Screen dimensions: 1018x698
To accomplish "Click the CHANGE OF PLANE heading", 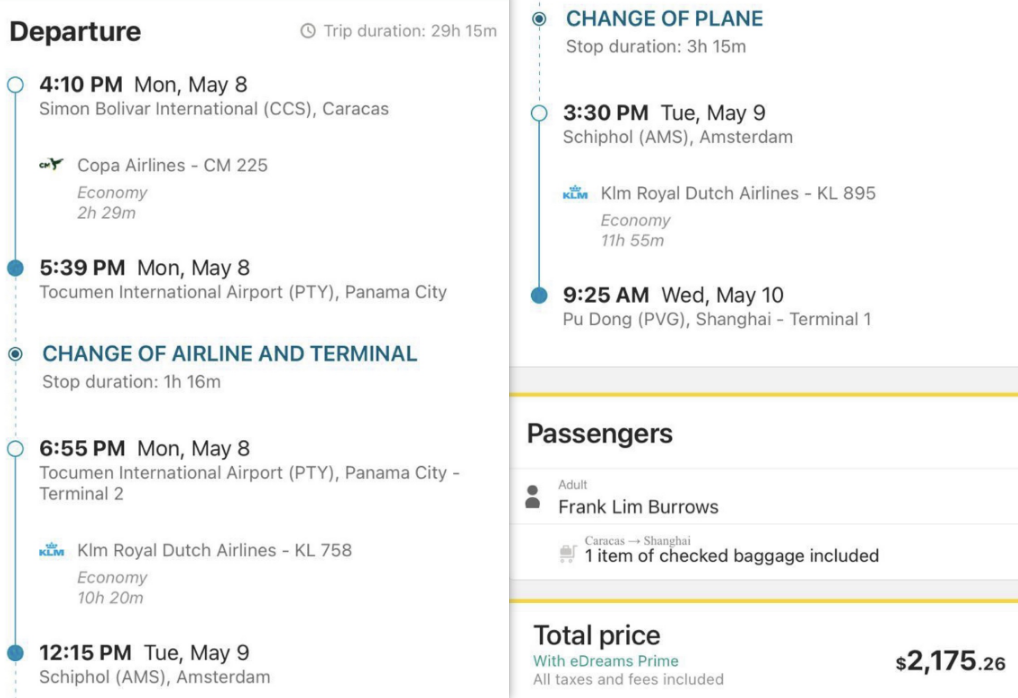I will (664, 19).
